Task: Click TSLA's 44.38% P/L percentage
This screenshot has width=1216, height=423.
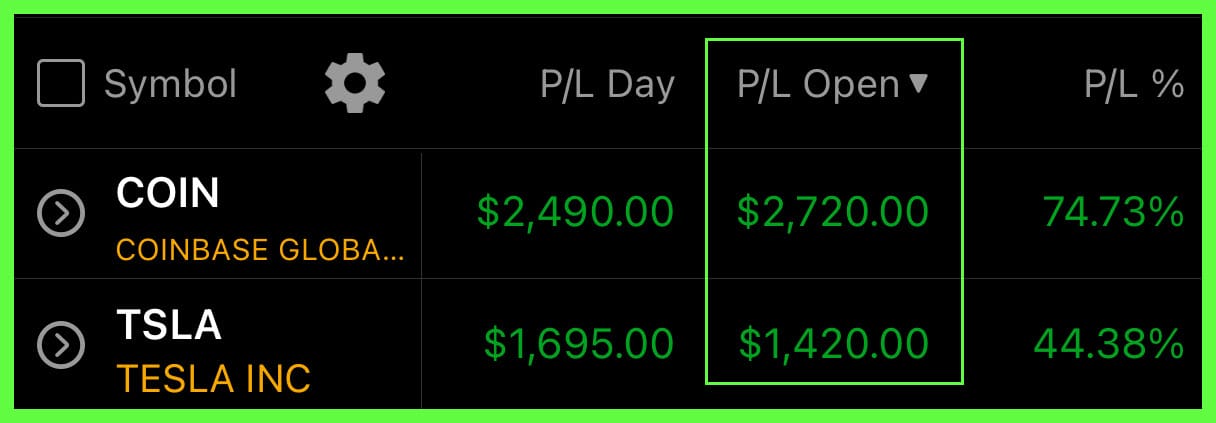Action: coord(1109,344)
